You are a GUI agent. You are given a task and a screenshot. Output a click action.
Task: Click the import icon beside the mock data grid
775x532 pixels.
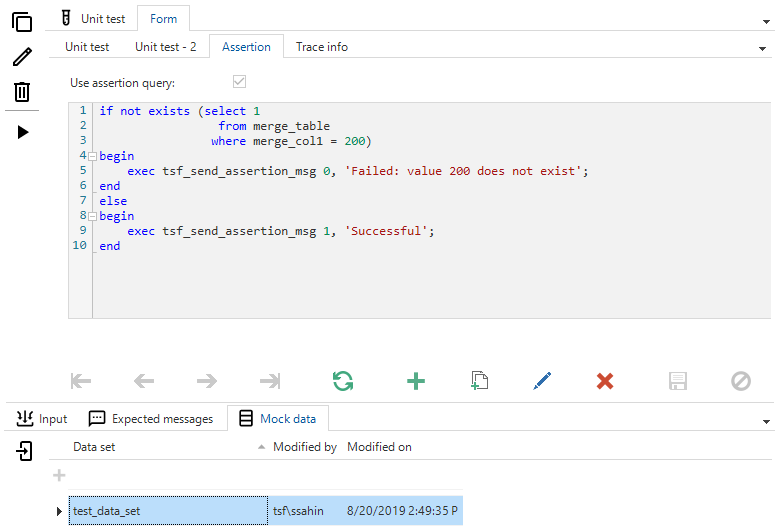(x=24, y=450)
